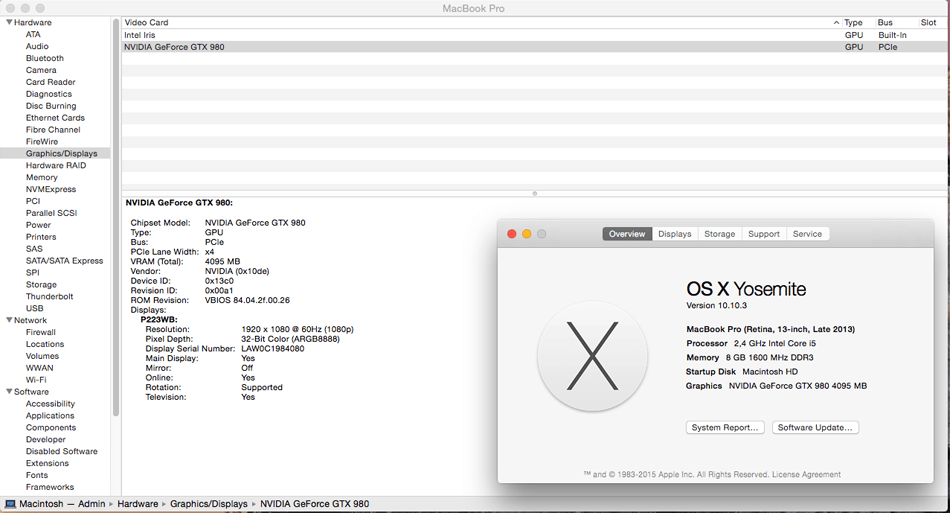The image size is (950, 513).
Task: Click the sidebar vertical scrollbar
Action: pos(116,217)
